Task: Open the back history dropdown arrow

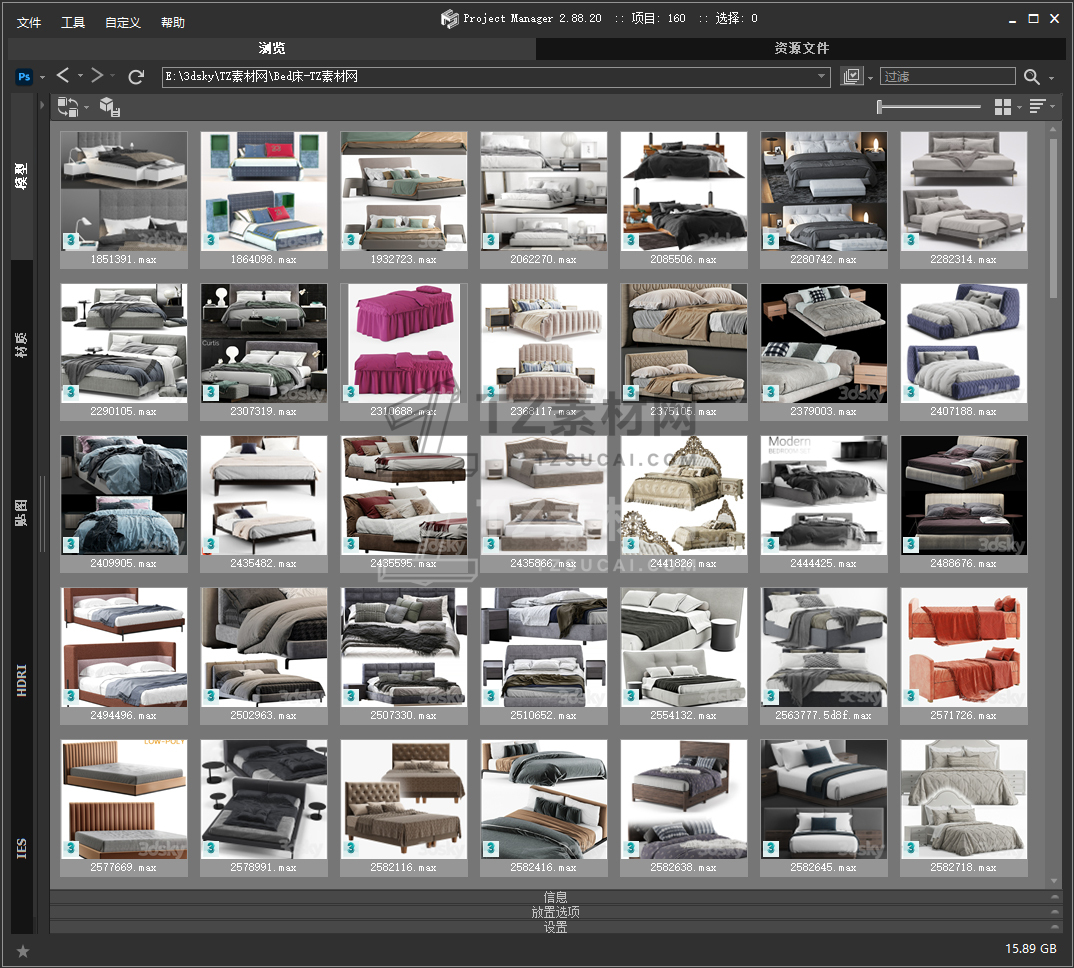Action: (x=80, y=75)
